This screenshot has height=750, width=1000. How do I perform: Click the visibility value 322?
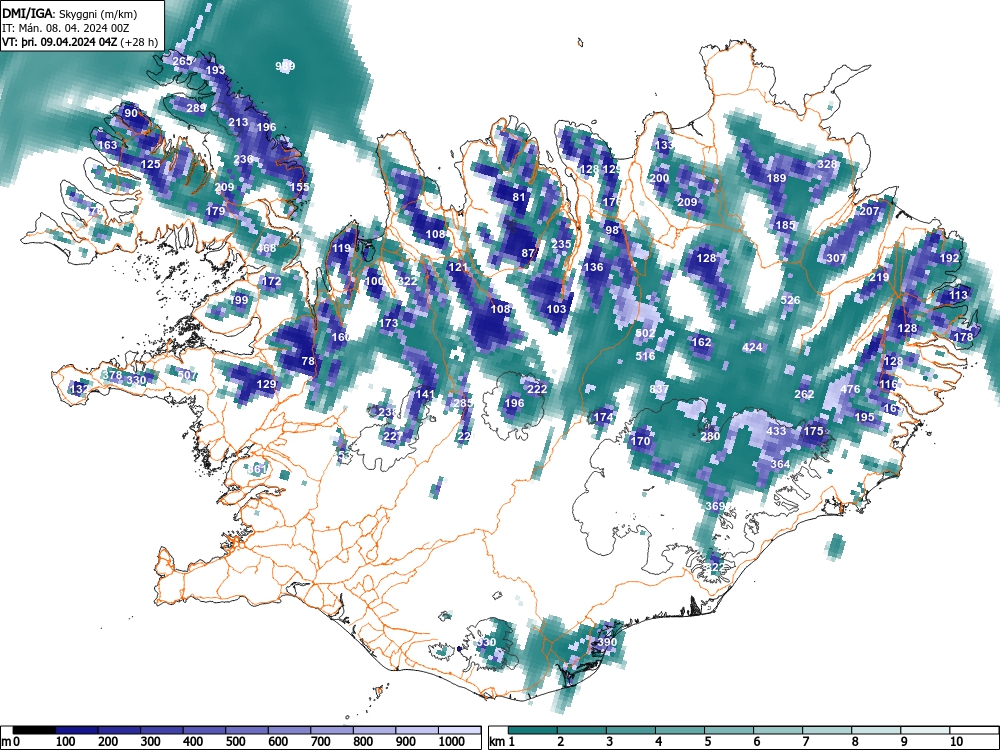point(407,281)
